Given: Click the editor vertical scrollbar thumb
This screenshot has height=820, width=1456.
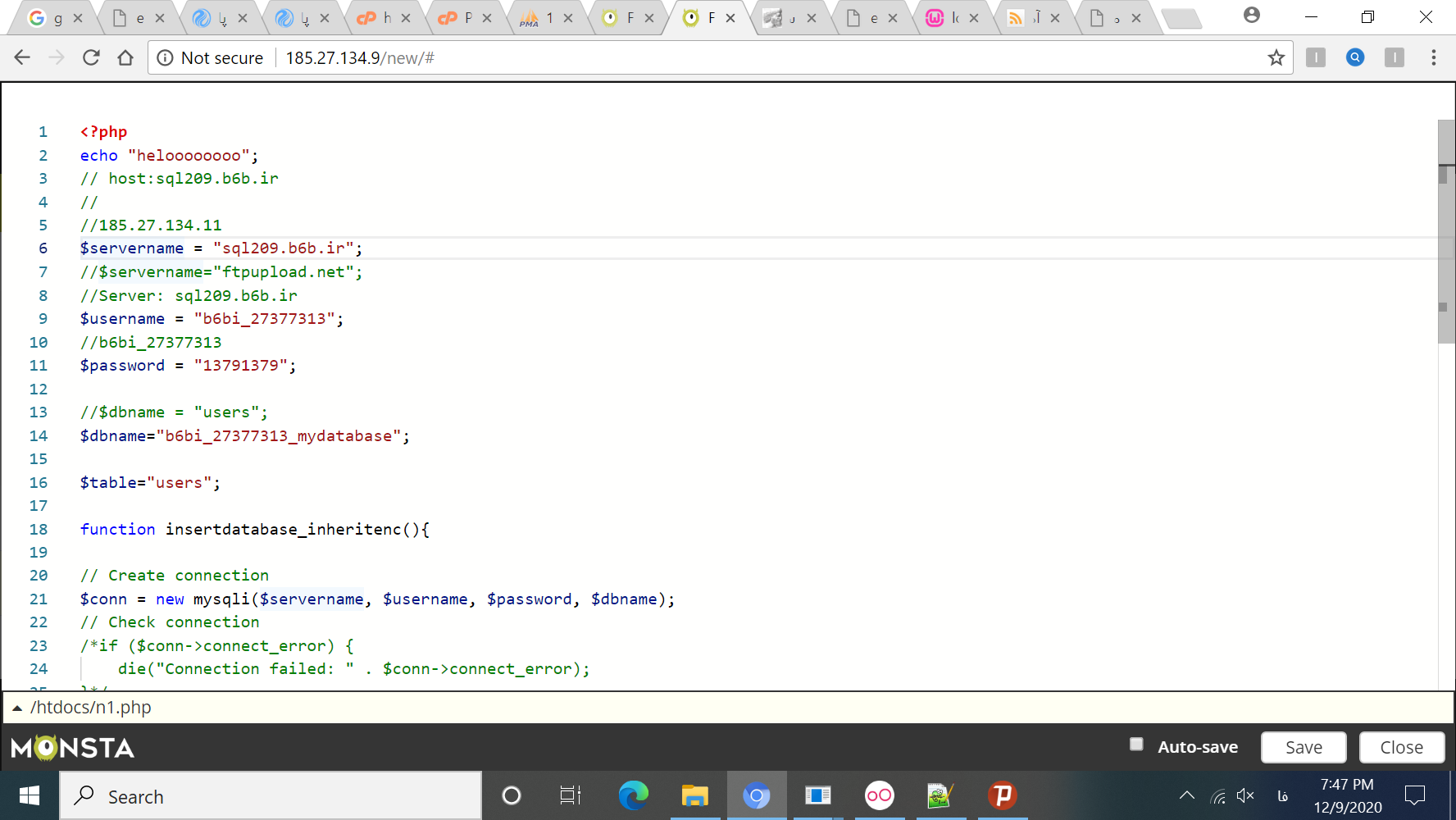Looking at the screenshot, I should point(1447,231).
